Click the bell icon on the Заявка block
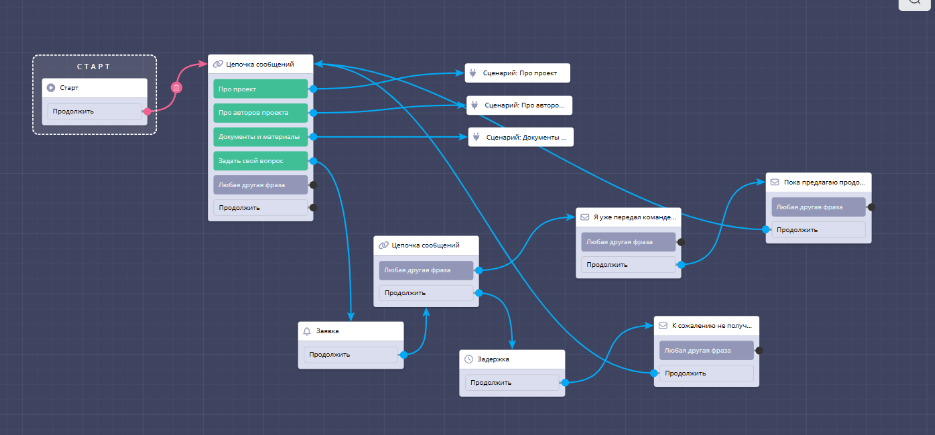 click(x=307, y=331)
